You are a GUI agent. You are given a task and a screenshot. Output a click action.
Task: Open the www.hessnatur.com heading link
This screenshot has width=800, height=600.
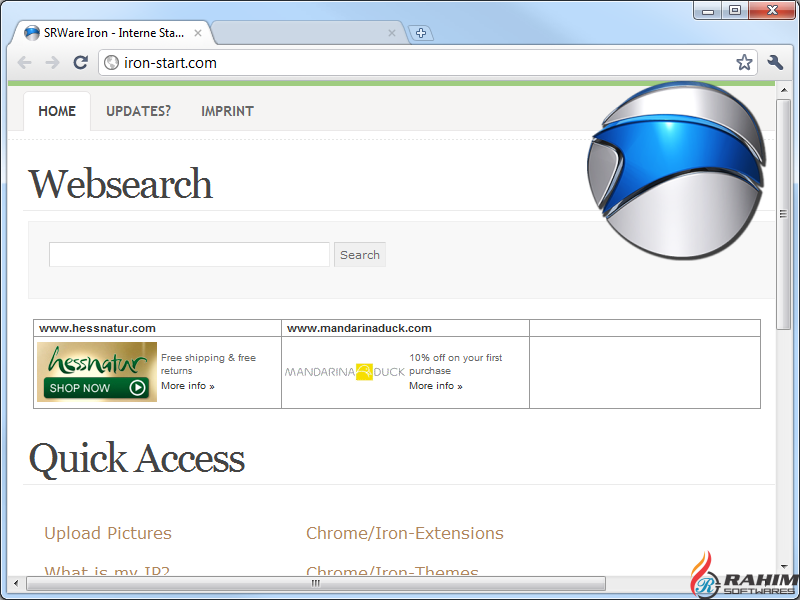[97, 328]
